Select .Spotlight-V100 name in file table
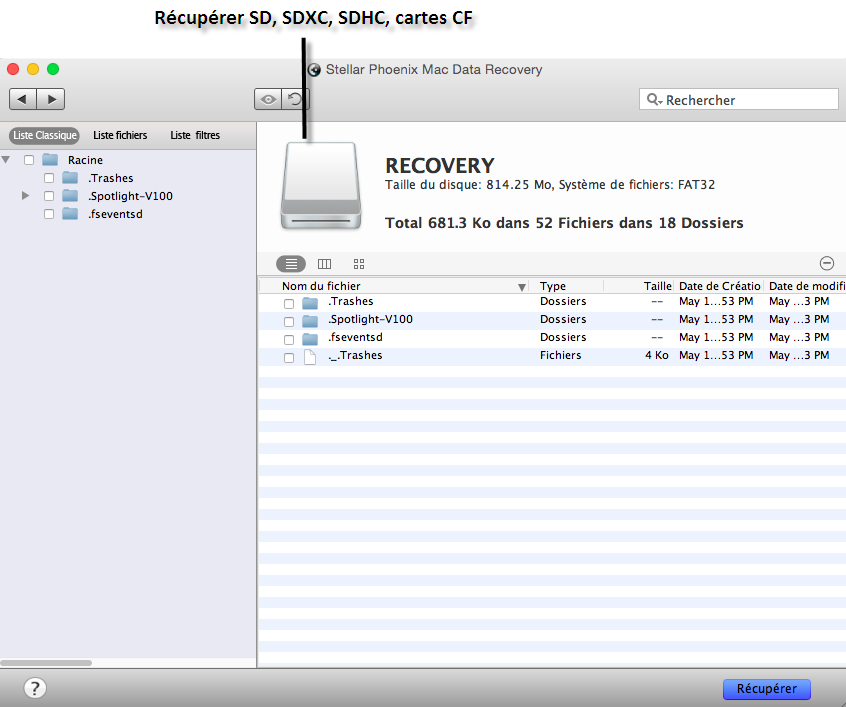The image size is (846, 707). coord(370,319)
